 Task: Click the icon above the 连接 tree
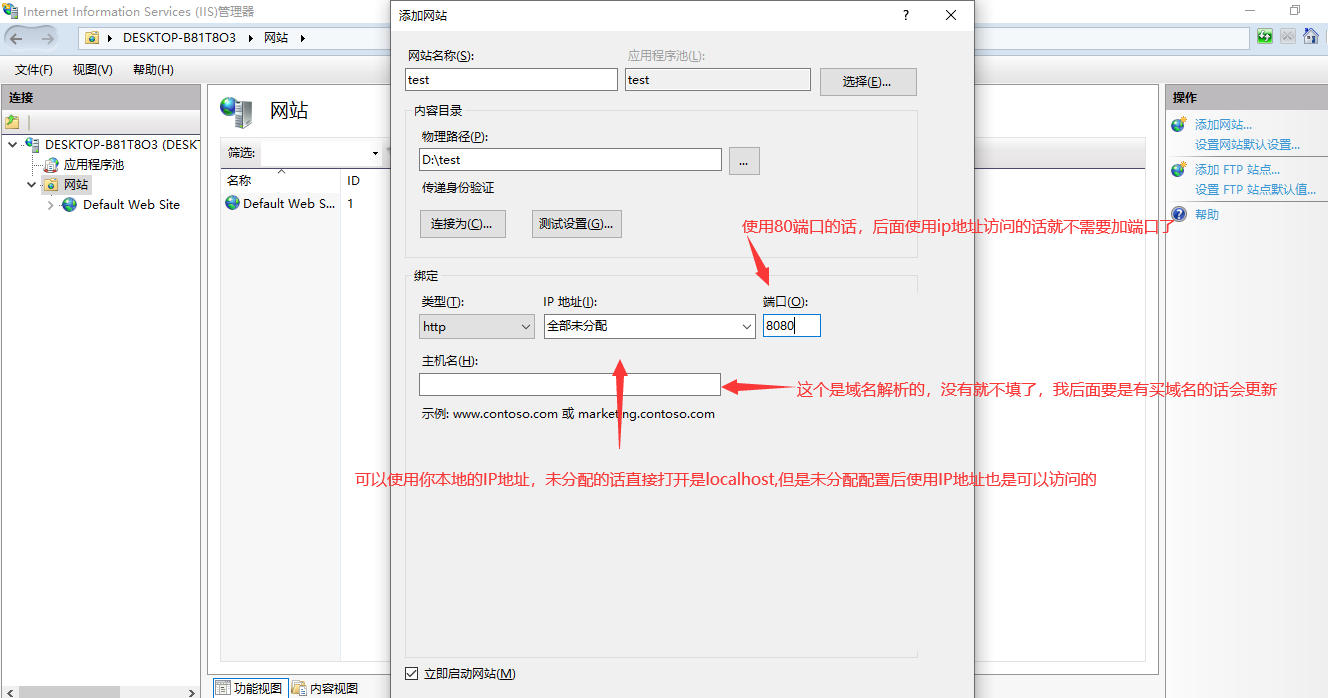click(x=13, y=120)
